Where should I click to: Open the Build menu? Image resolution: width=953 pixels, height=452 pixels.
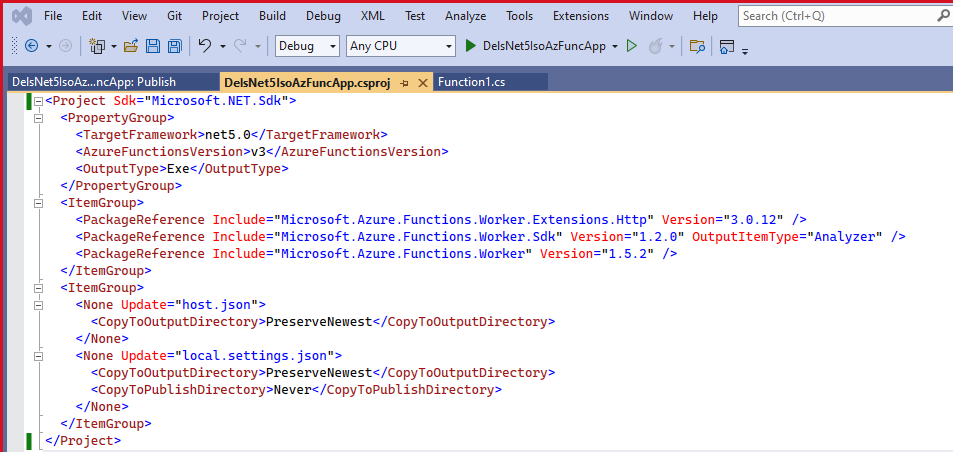(272, 16)
